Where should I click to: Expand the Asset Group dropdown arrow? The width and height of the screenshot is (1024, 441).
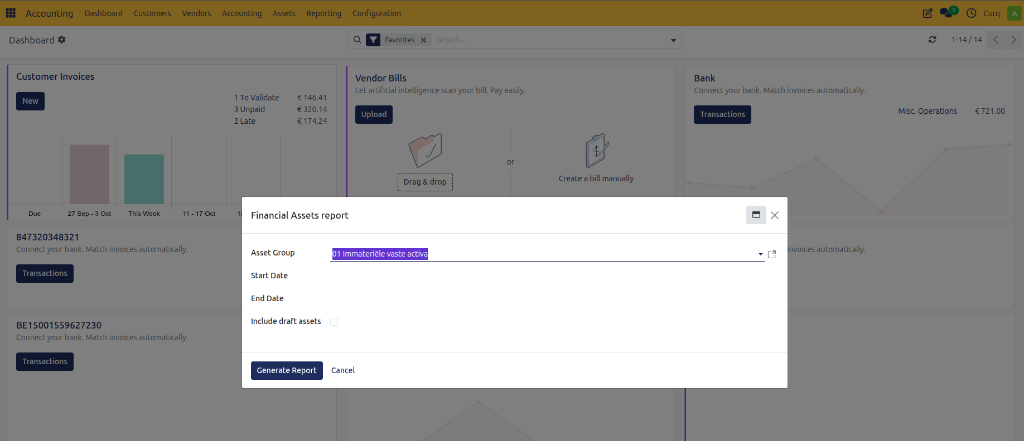tap(760, 254)
